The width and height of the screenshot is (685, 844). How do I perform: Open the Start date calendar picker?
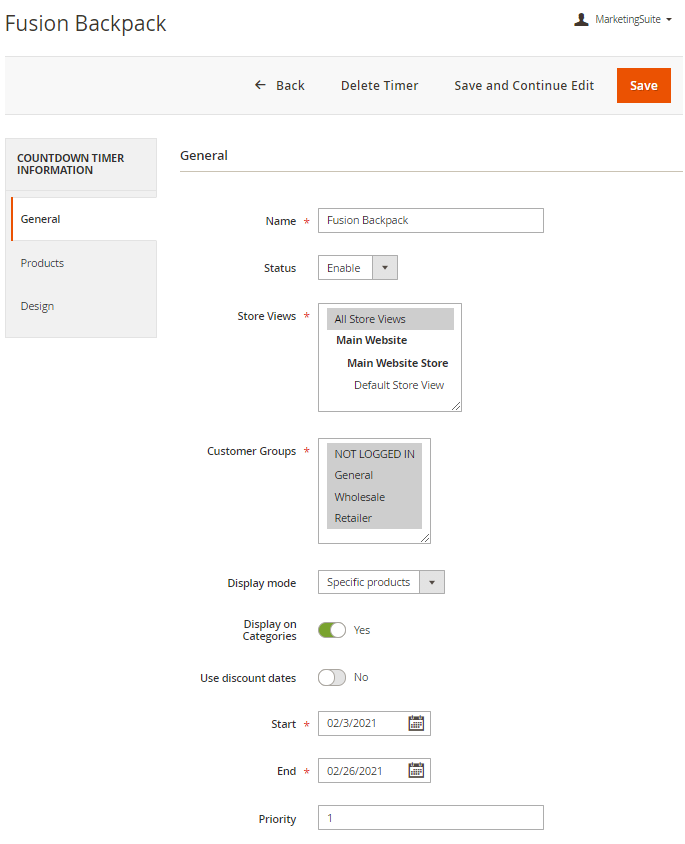(x=416, y=723)
